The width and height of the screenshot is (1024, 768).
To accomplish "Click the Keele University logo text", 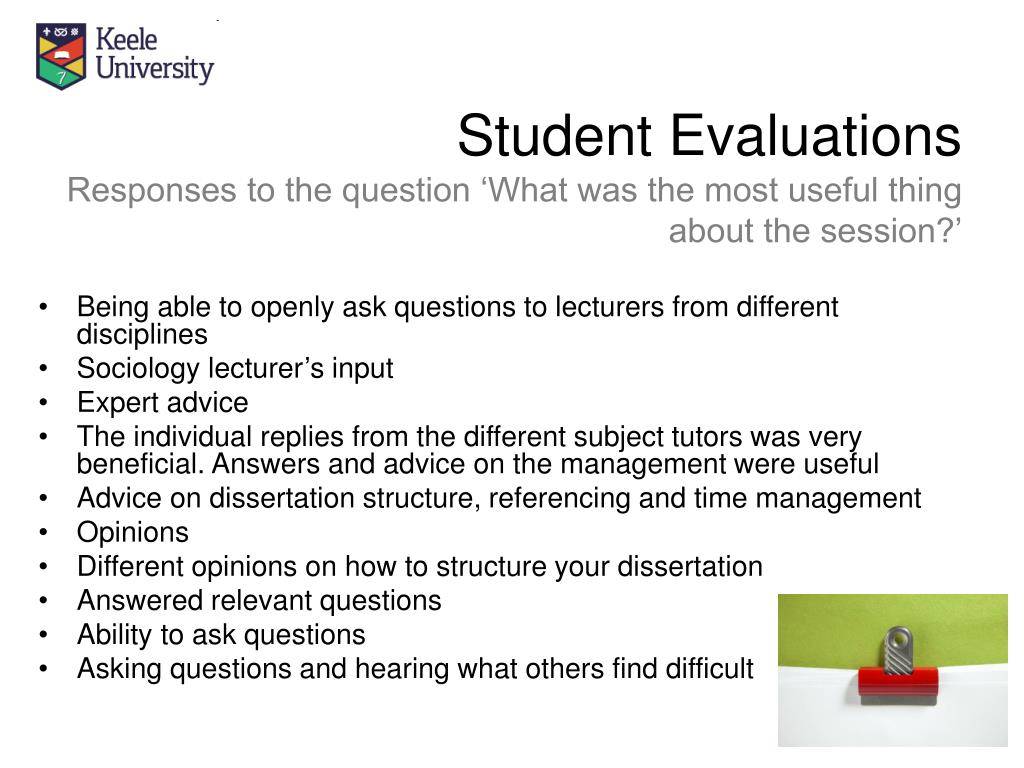I will [155, 55].
